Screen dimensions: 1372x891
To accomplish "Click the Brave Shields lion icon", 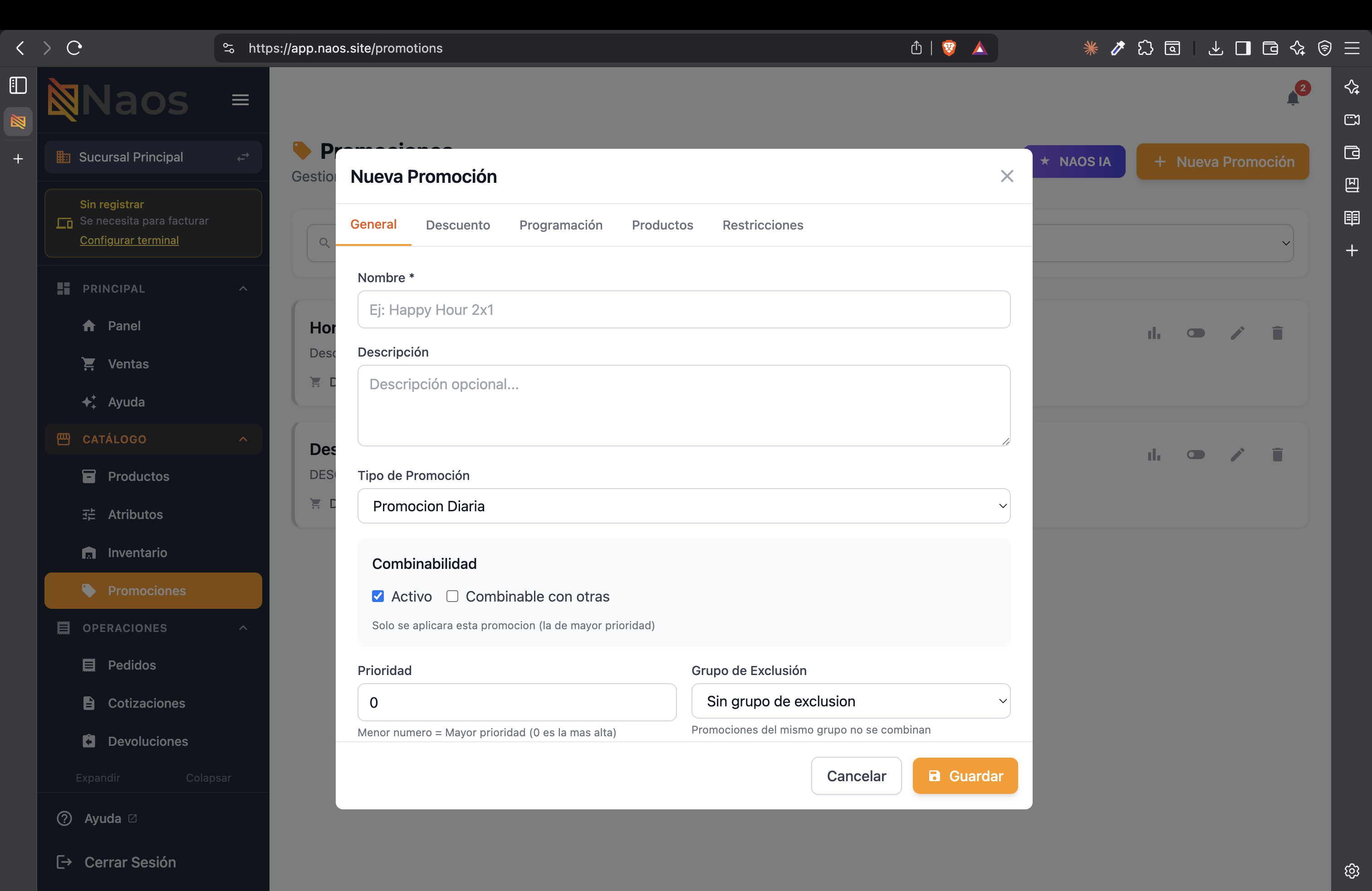I will pos(949,48).
